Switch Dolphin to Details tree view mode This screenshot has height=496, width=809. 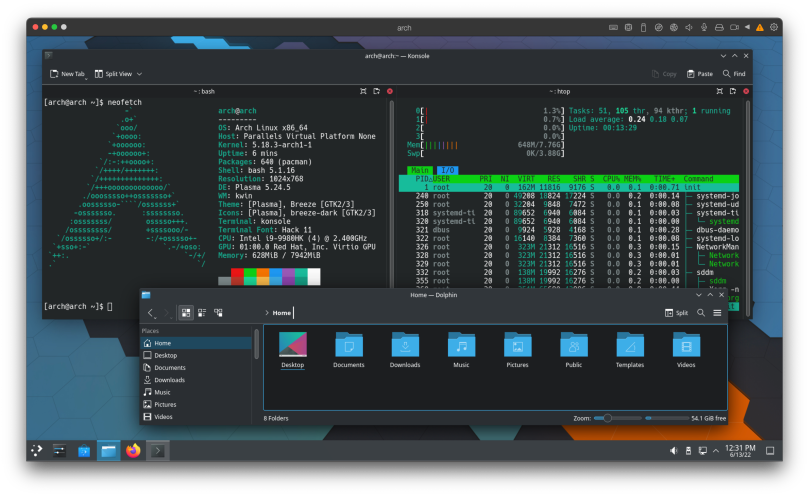(x=219, y=313)
